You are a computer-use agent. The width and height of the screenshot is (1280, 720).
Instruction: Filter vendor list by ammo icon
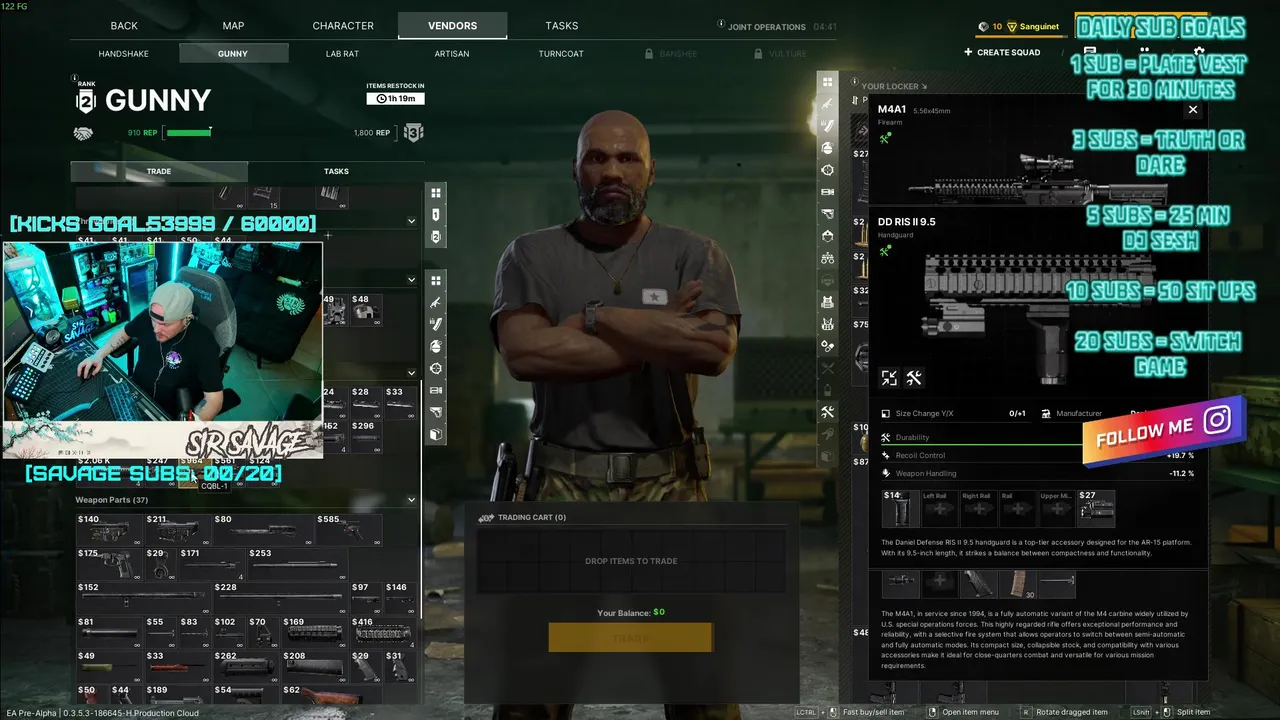coord(436,324)
